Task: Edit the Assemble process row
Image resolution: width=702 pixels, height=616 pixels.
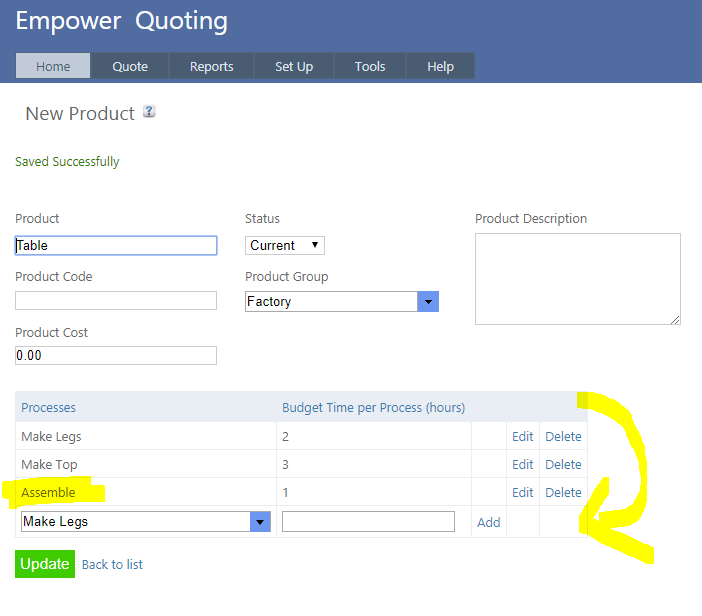Action: click(x=523, y=492)
